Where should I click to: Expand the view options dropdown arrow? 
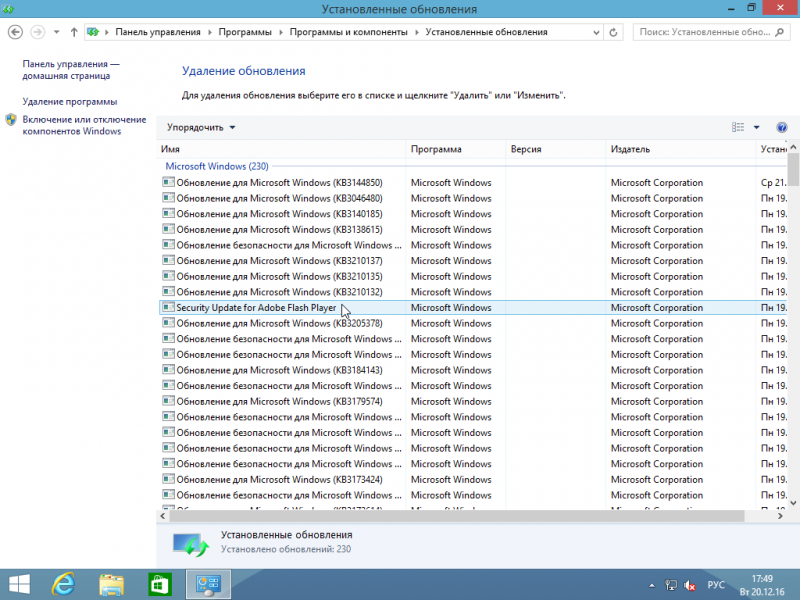[x=757, y=128]
